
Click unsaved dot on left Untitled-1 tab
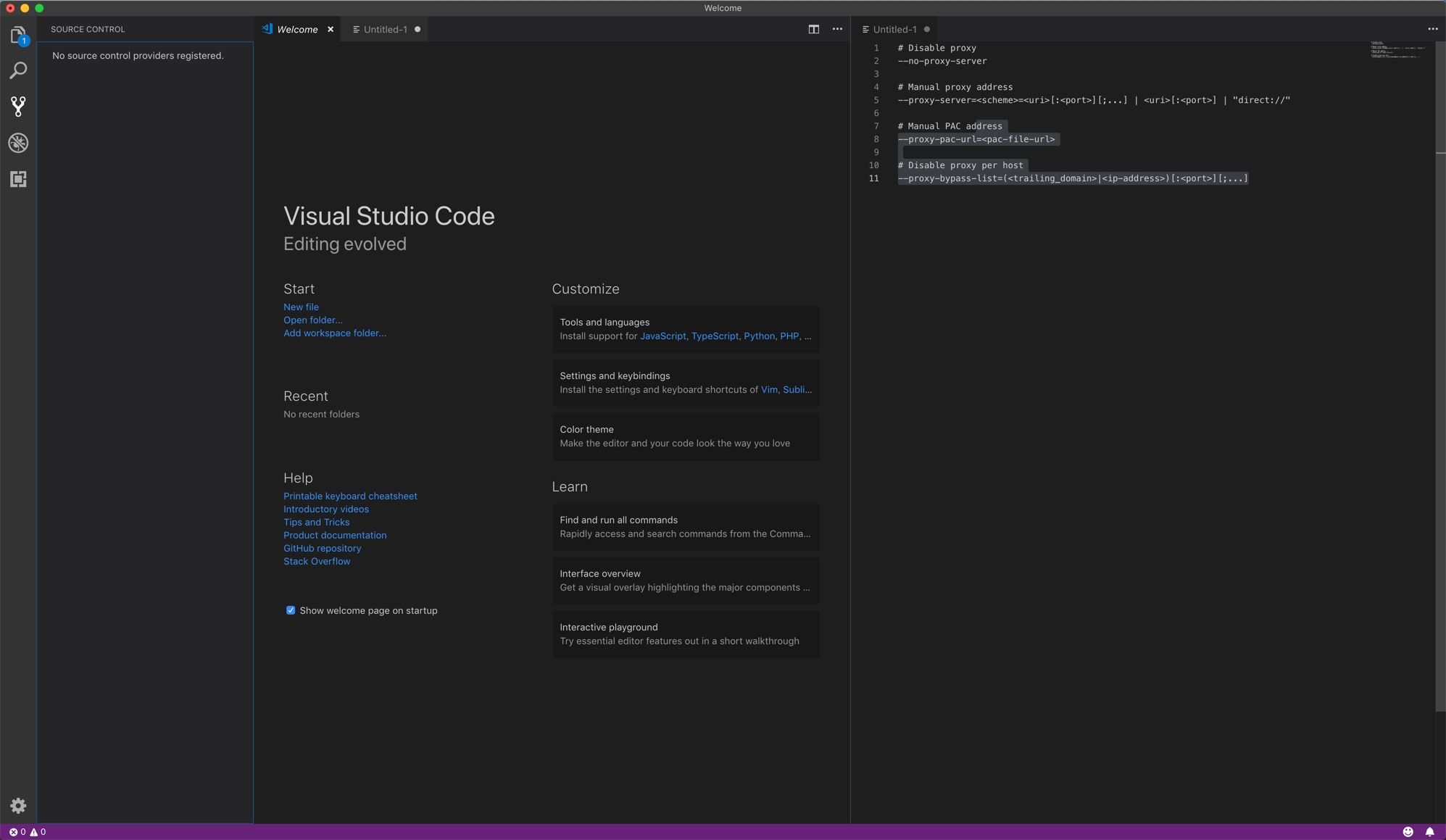[x=417, y=29]
